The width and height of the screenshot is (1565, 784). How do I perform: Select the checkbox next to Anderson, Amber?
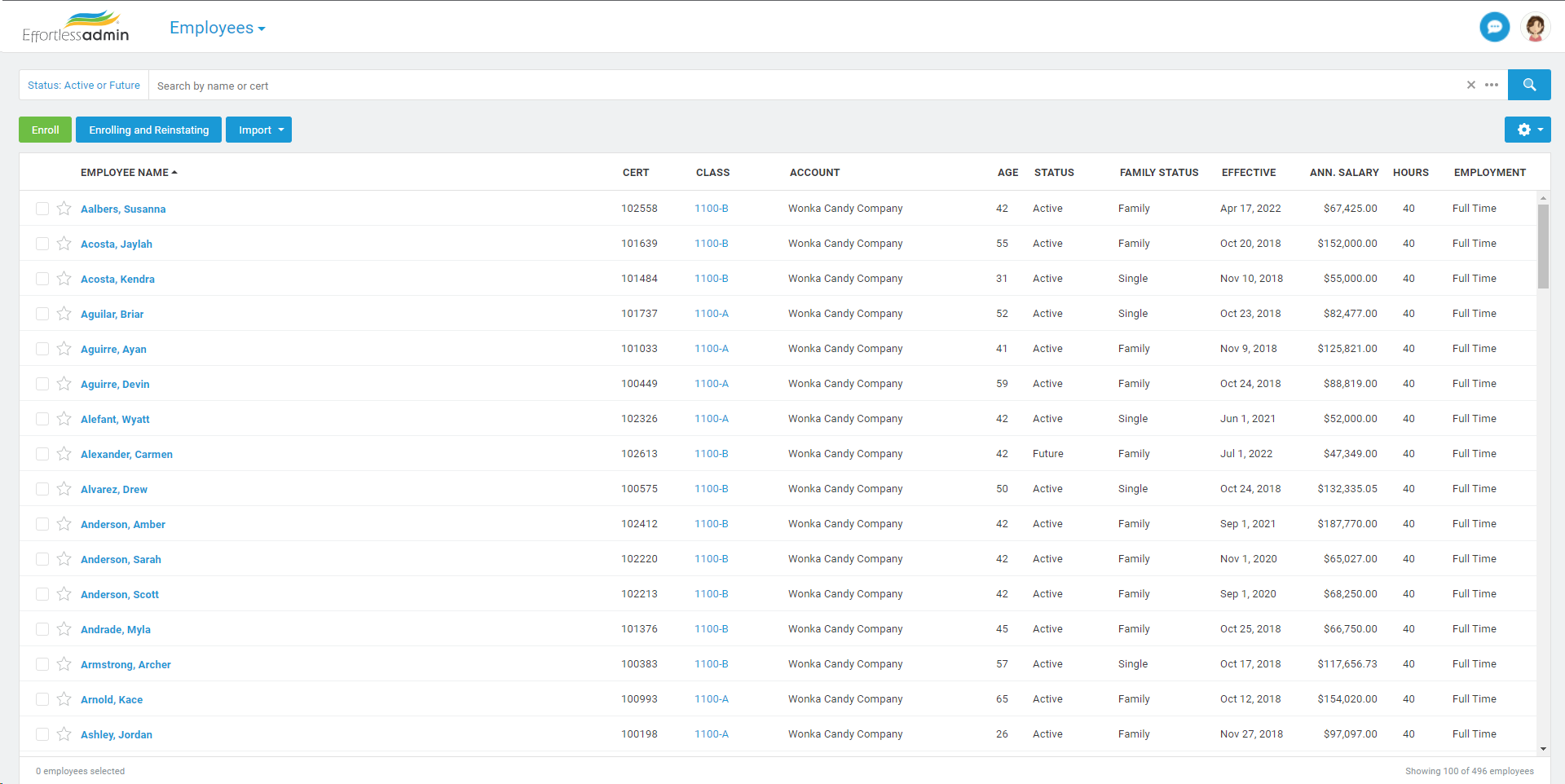point(42,524)
